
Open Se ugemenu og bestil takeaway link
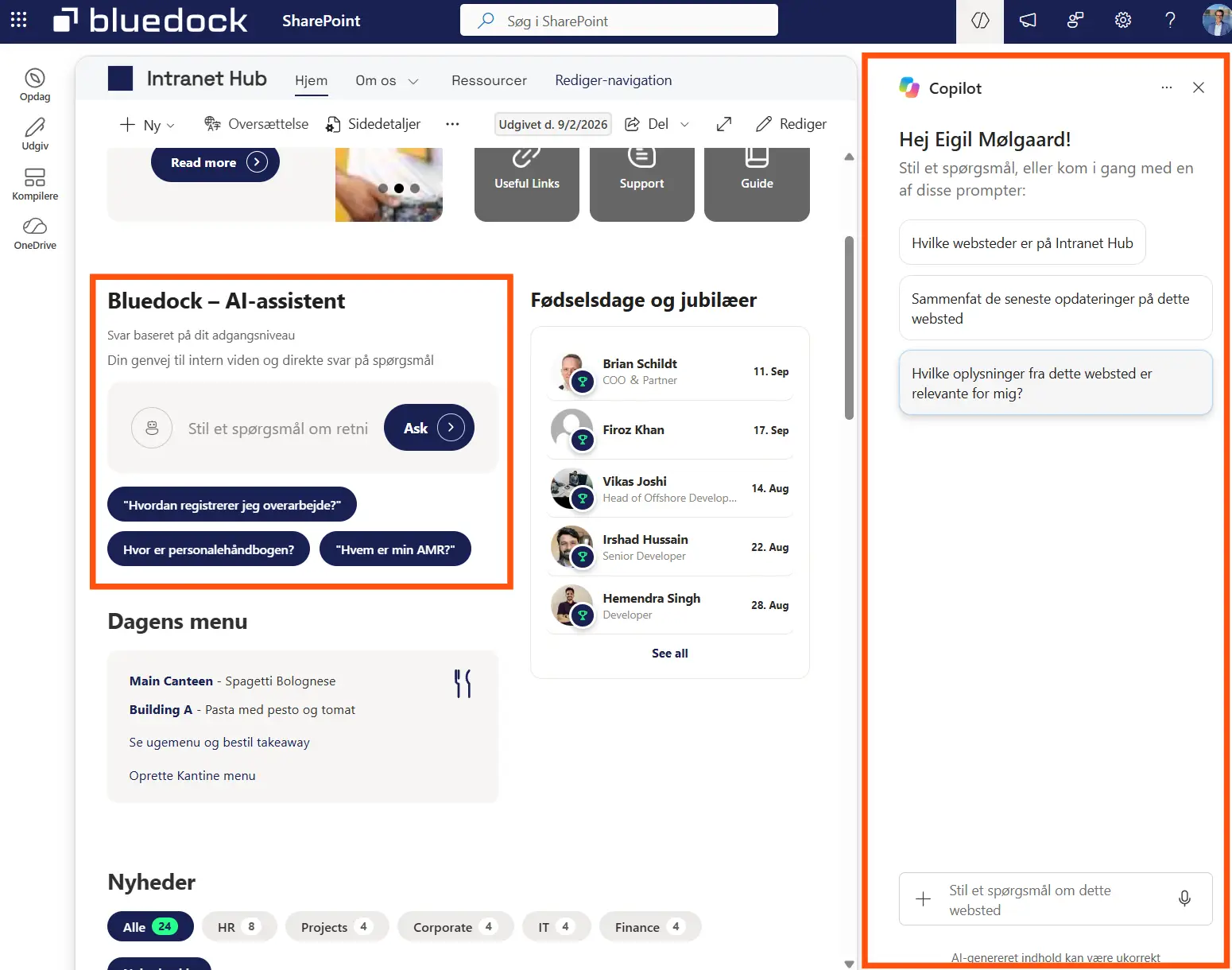pos(219,743)
